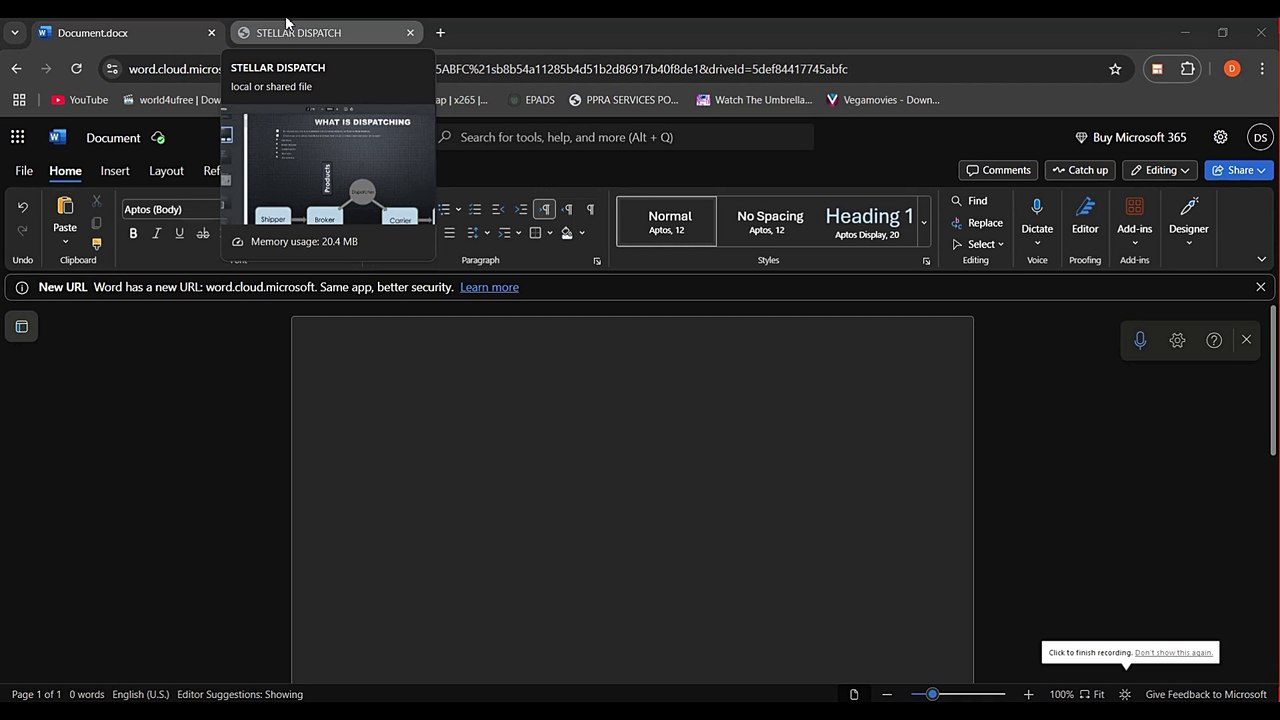This screenshot has width=1280, height=720.
Task: Click the Comments button
Action: tap(997, 170)
